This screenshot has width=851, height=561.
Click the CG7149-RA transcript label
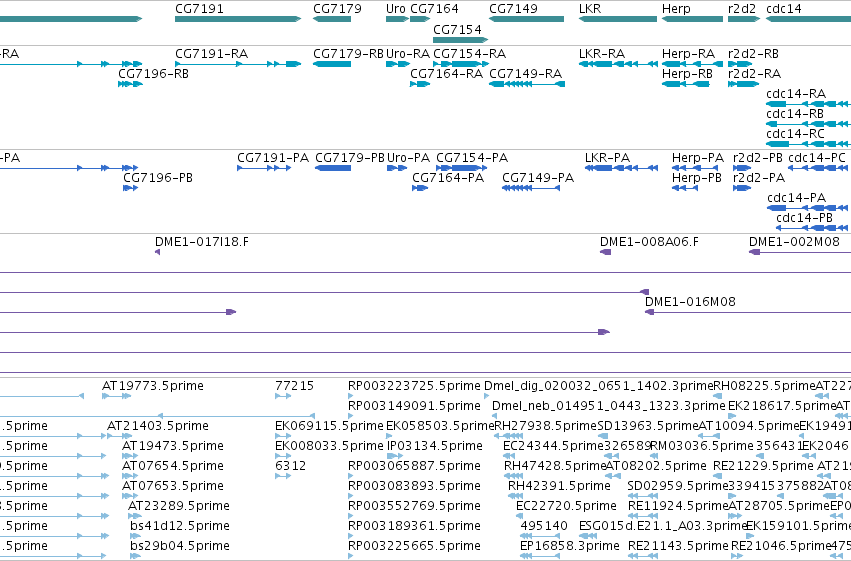525,74
